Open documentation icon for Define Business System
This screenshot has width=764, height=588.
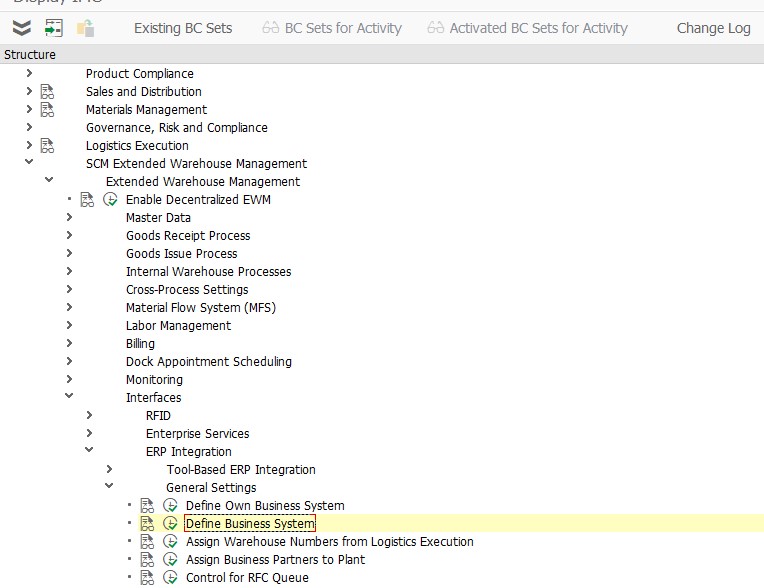147,524
